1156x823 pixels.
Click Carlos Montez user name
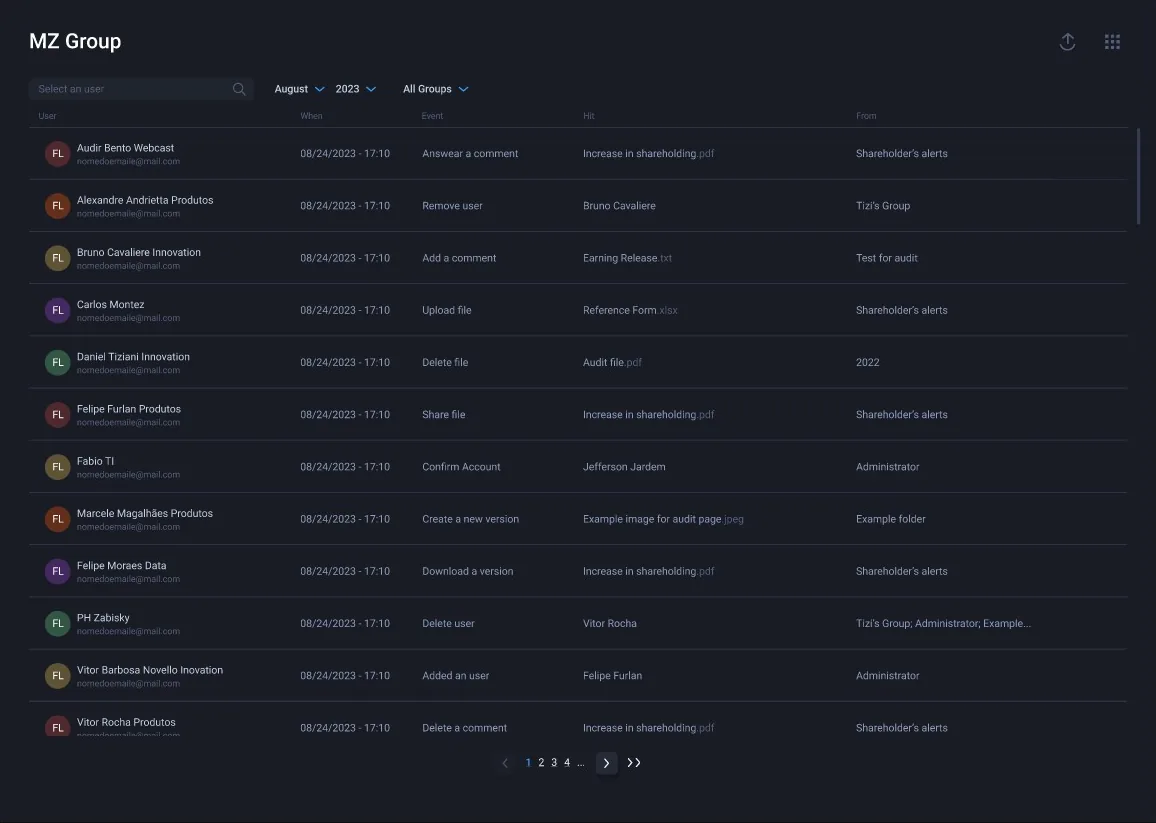click(x=111, y=305)
